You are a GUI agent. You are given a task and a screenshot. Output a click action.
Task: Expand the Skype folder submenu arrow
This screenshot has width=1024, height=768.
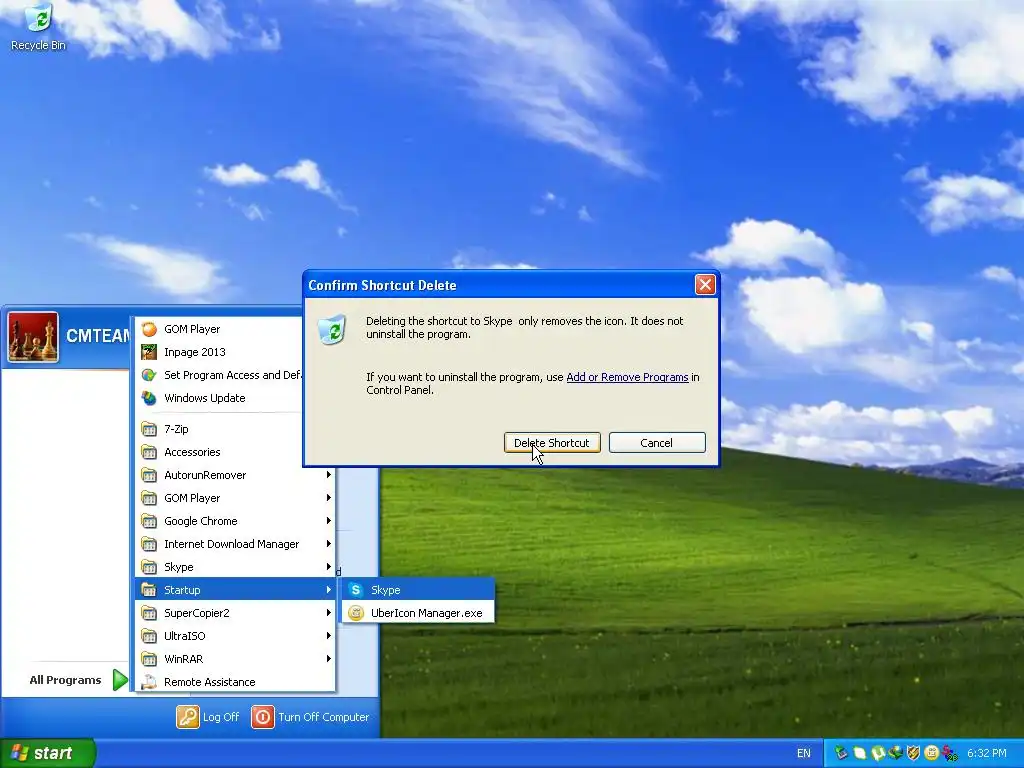(328, 567)
